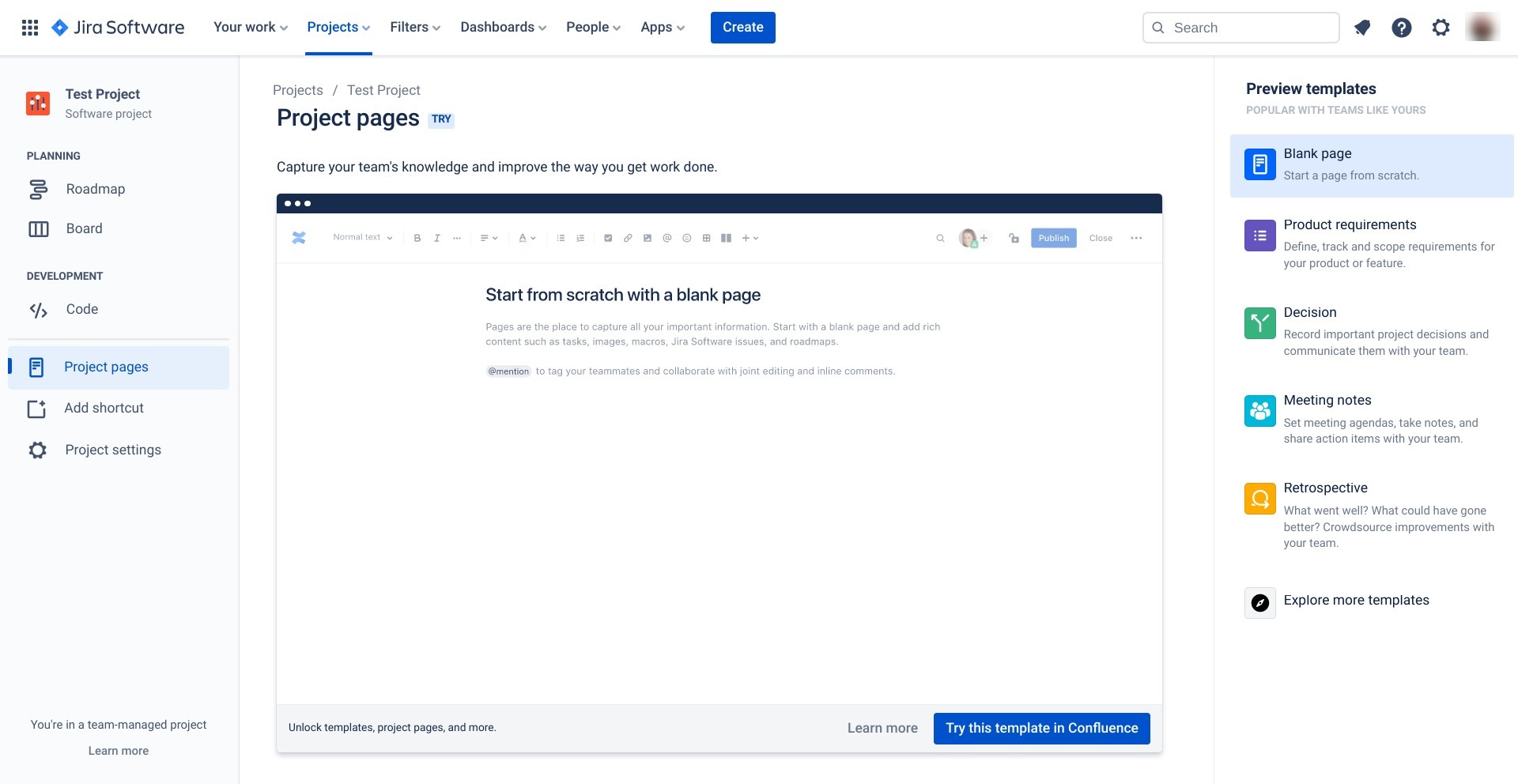Click the Test Project avatar icon
This screenshot has width=1518, height=784.
click(38, 103)
